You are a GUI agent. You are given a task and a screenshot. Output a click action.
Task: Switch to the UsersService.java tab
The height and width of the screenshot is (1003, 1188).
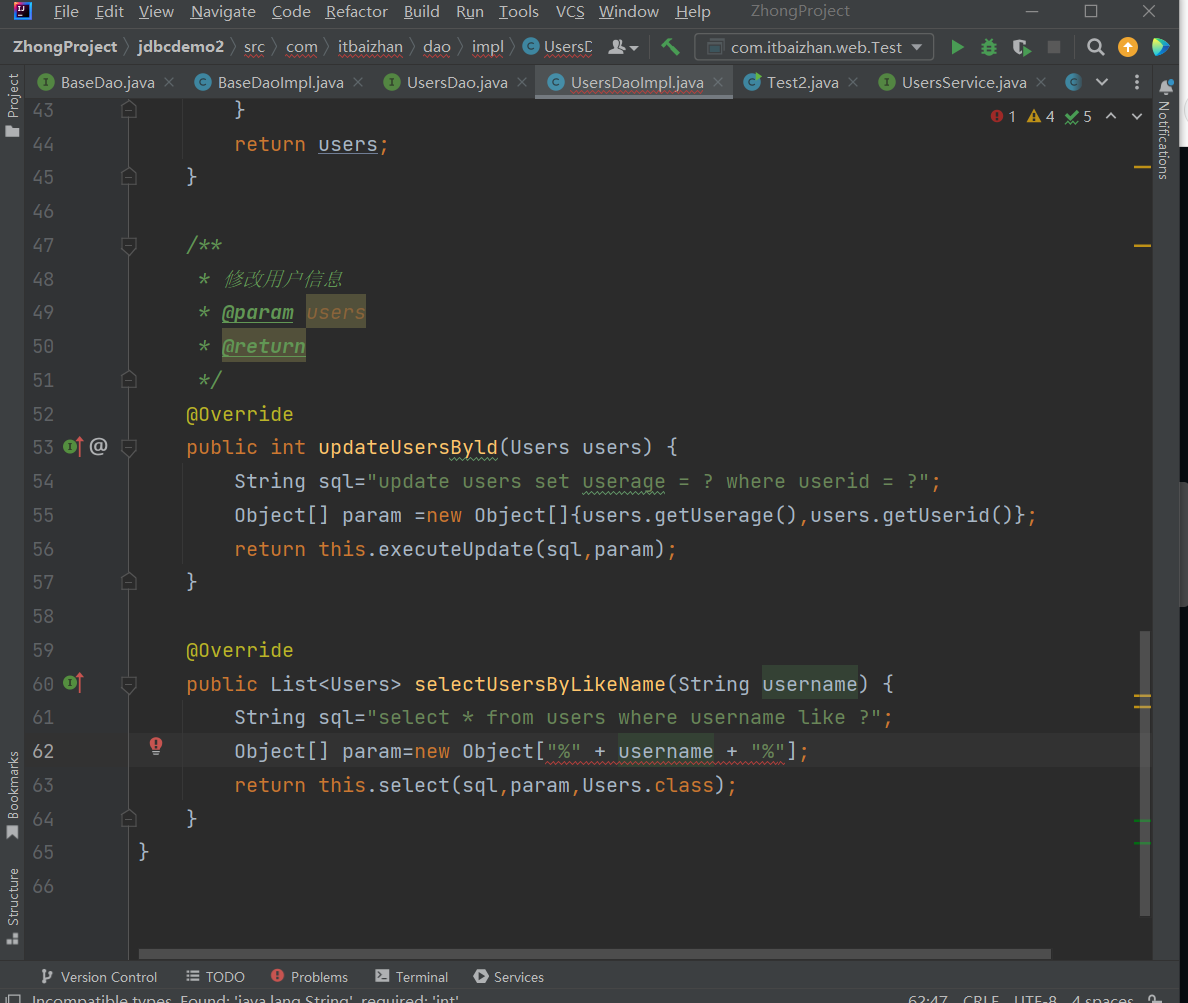[963, 82]
